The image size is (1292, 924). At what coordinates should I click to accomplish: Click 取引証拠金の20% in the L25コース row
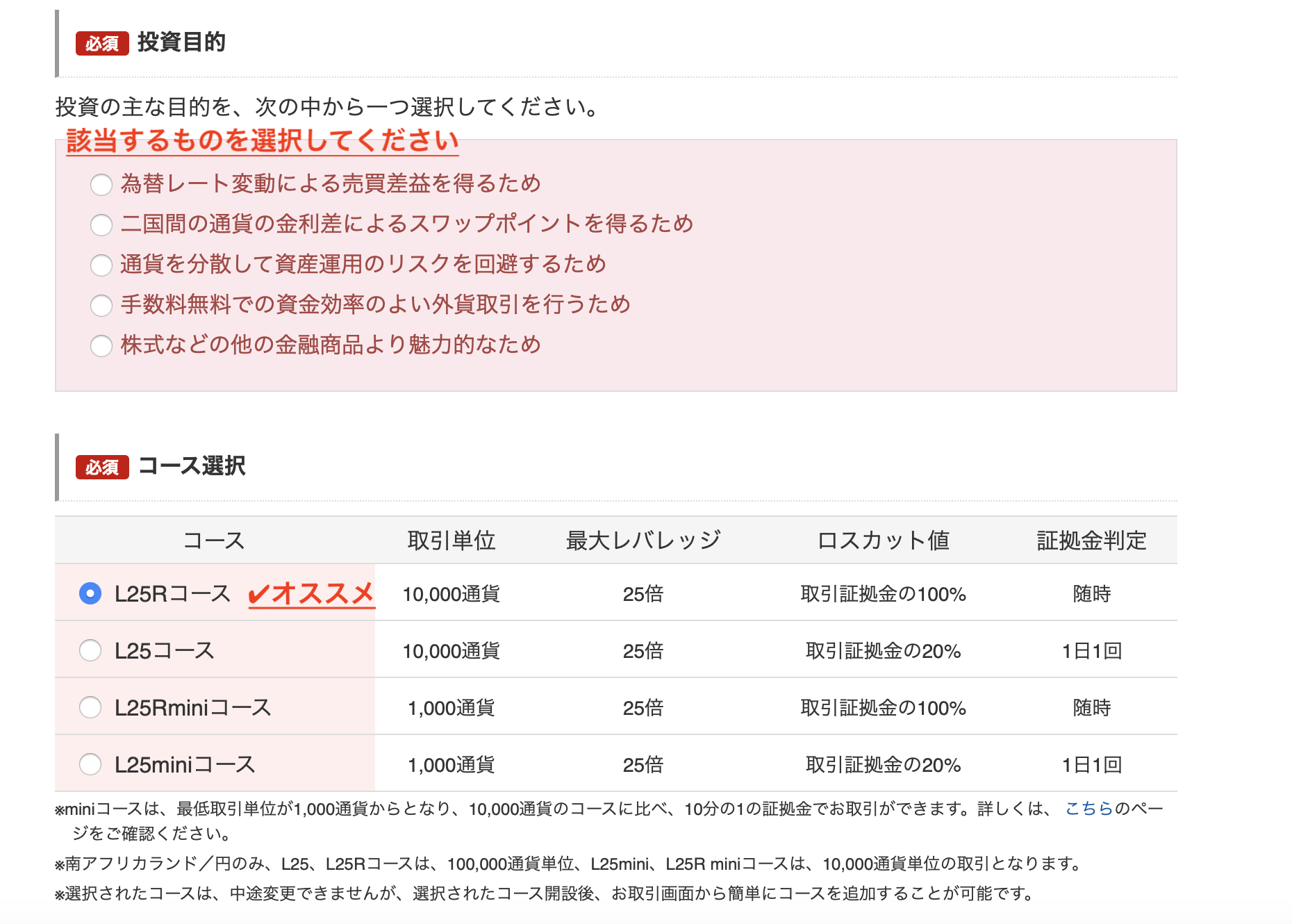(883, 651)
